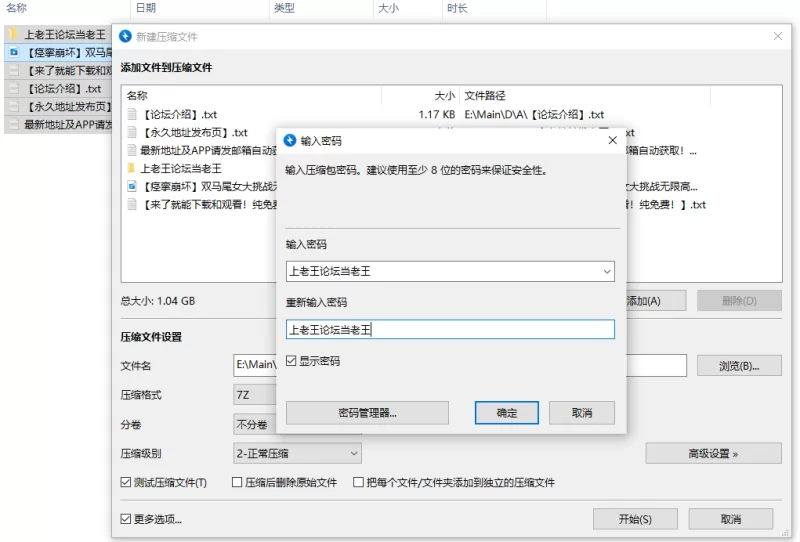This screenshot has width=800, height=542.
Task: Select the 【痉挛崩坏】 video file icon in the archive list
Action: [x=132, y=186]
